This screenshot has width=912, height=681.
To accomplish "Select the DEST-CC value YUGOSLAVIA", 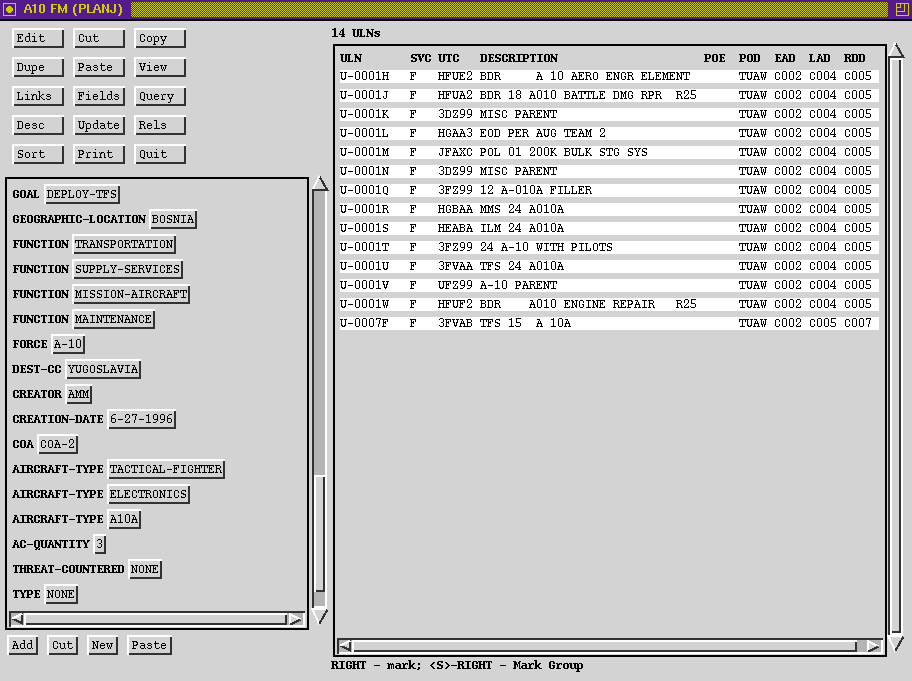I will 103,369.
